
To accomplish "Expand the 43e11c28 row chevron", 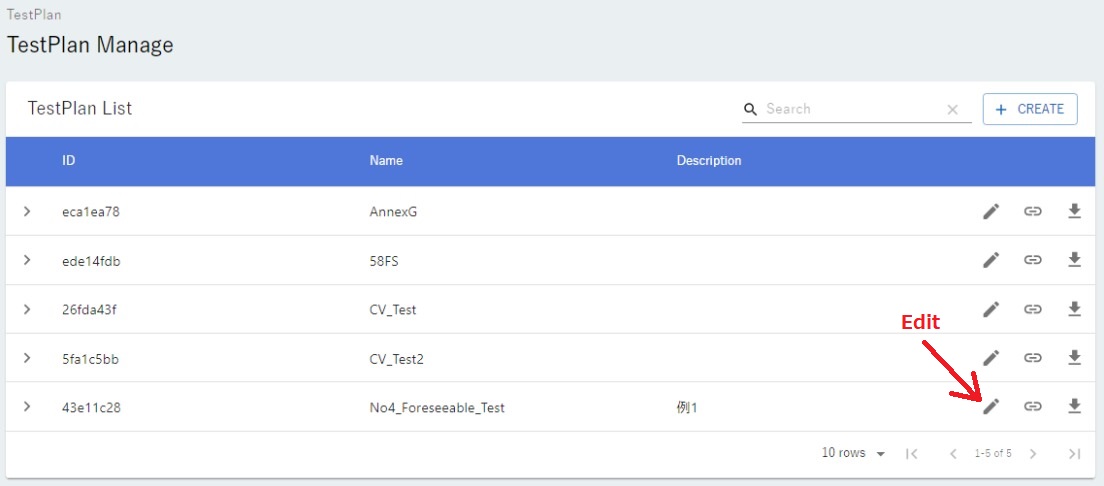I will 27,406.
